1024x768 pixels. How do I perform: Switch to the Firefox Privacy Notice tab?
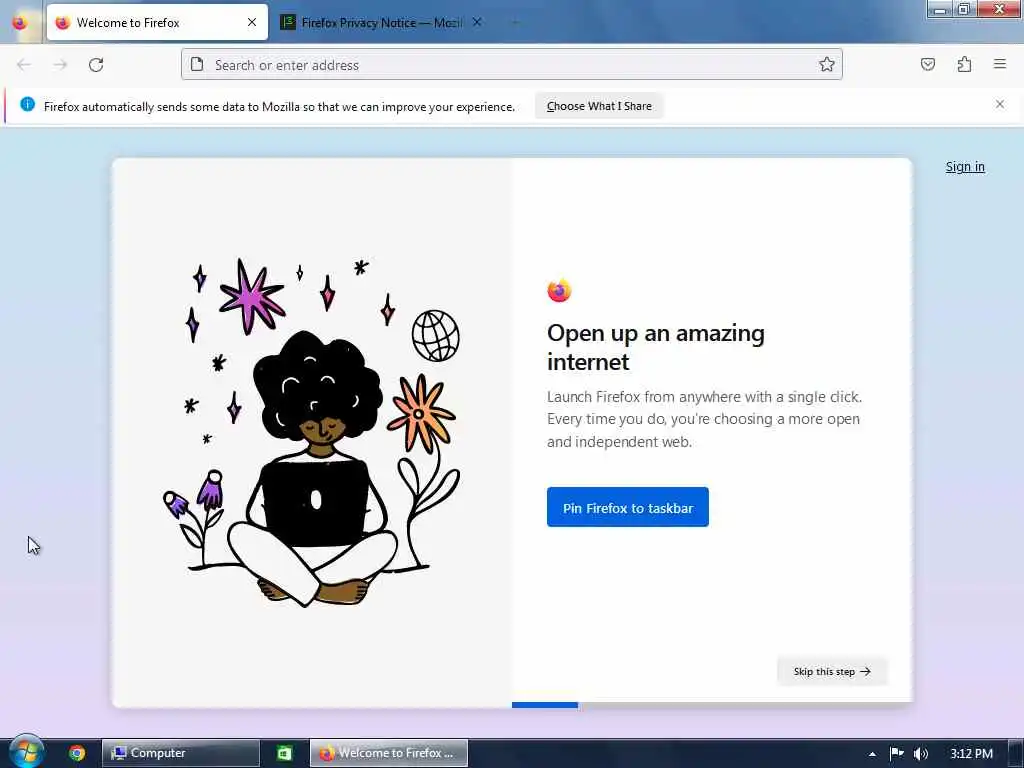coord(381,22)
